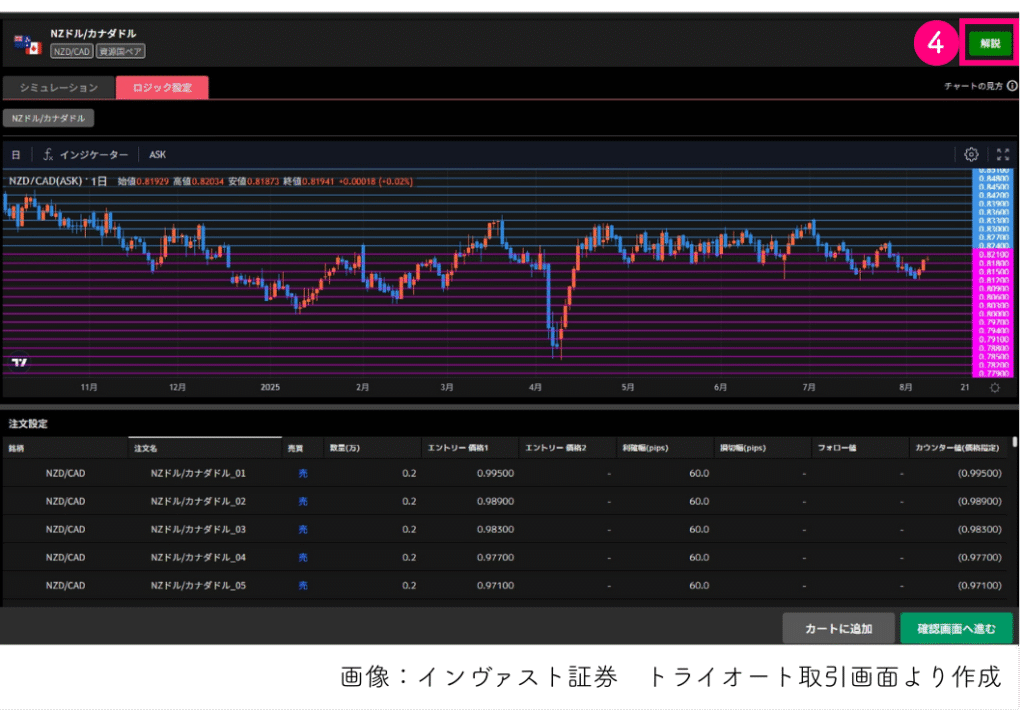Select order row NZドル/カナダドル_02
Screen dimensions: 1024x713
505,501
